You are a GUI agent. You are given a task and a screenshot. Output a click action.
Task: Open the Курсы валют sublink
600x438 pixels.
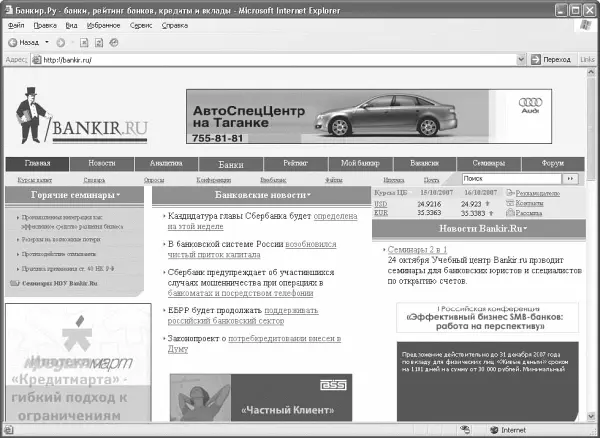35,180
